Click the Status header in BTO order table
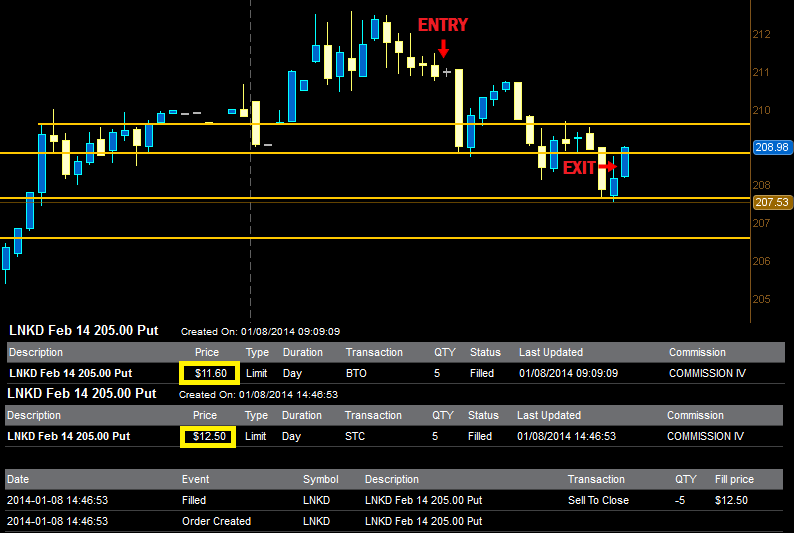The width and height of the screenshot is (794, 533). [485, 352]
